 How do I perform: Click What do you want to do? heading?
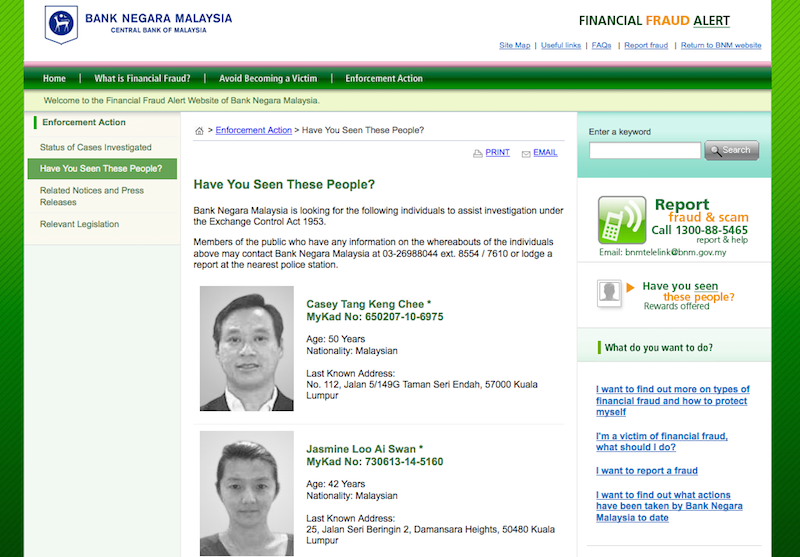click(659, 348)
